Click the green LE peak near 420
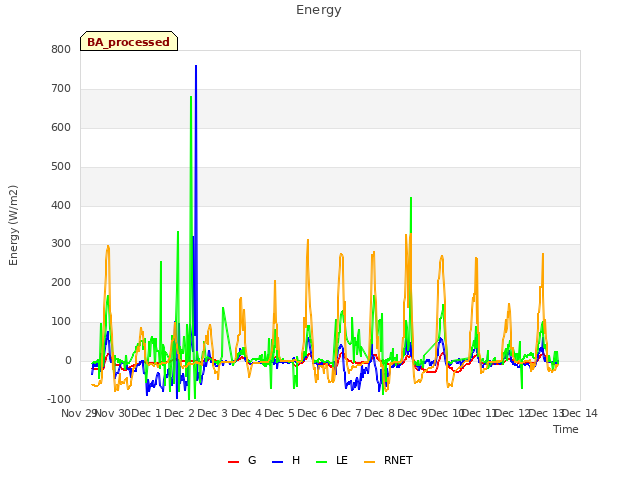 tap(411, 198)
